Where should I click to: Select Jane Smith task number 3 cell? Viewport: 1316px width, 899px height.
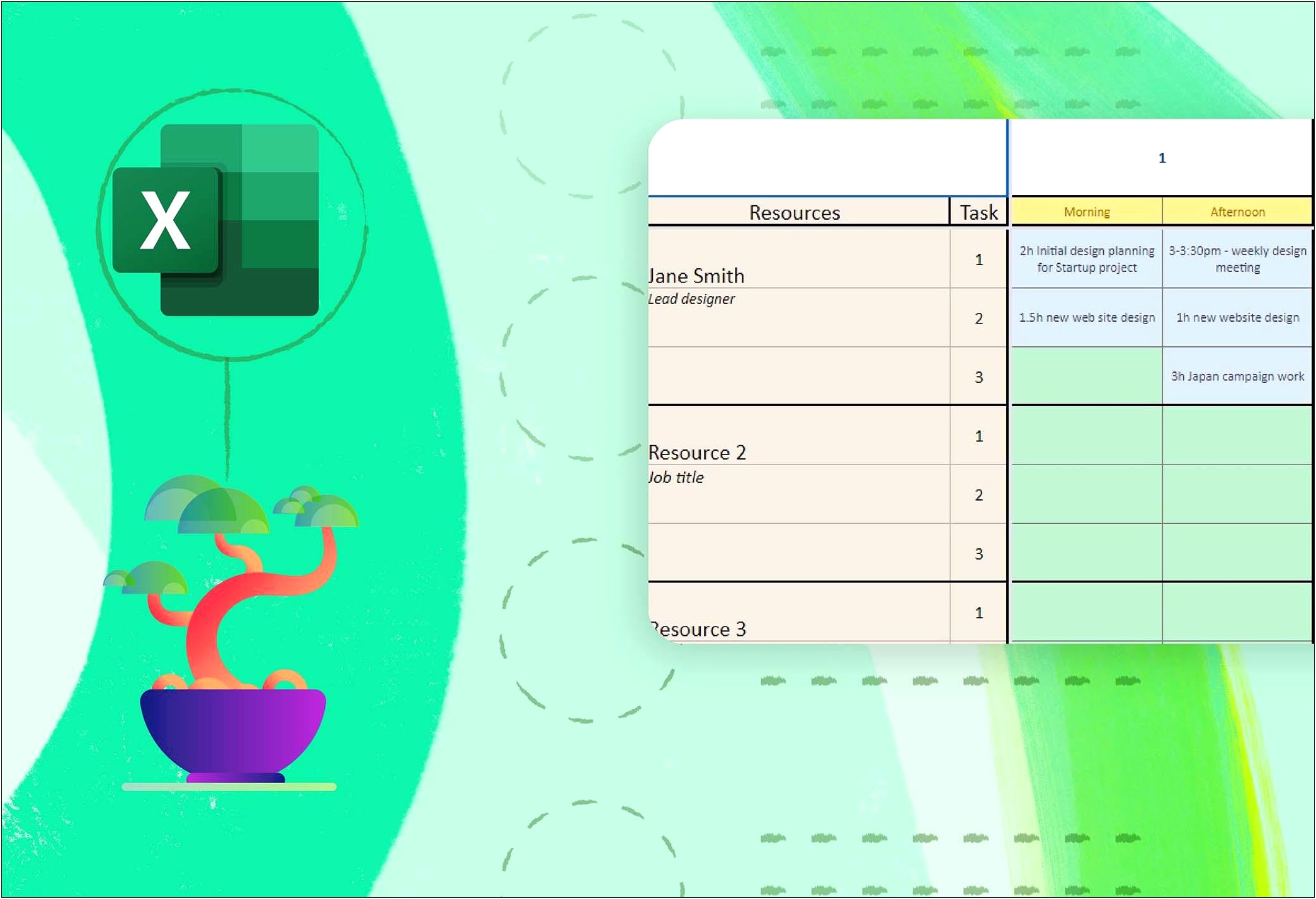978,376
